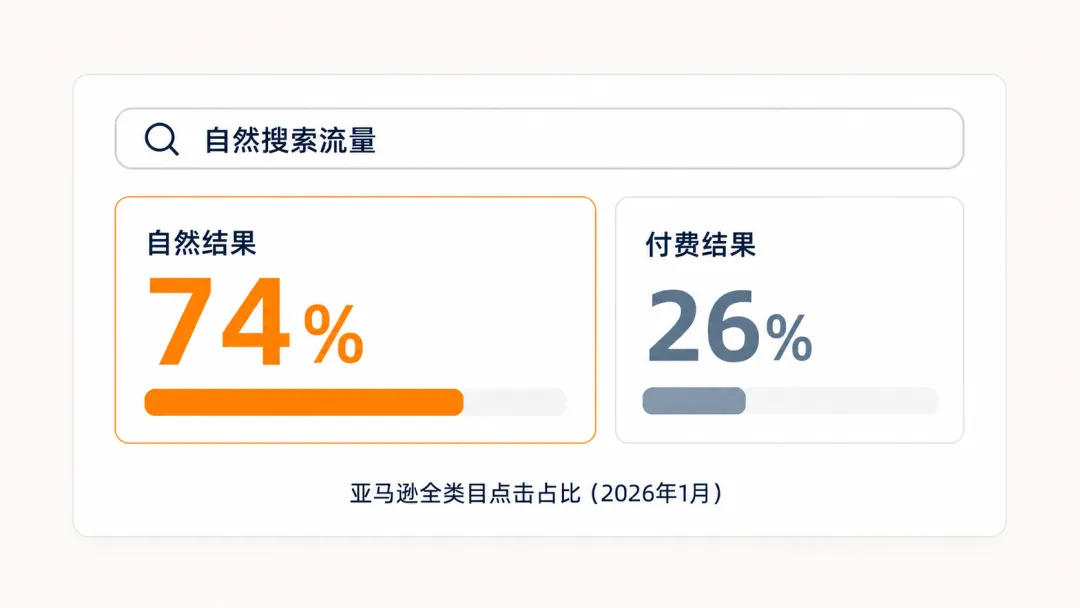Click the filled gray-blue progress bar
This screenshot has height=608, width=1080.
[x=694, y=401]
